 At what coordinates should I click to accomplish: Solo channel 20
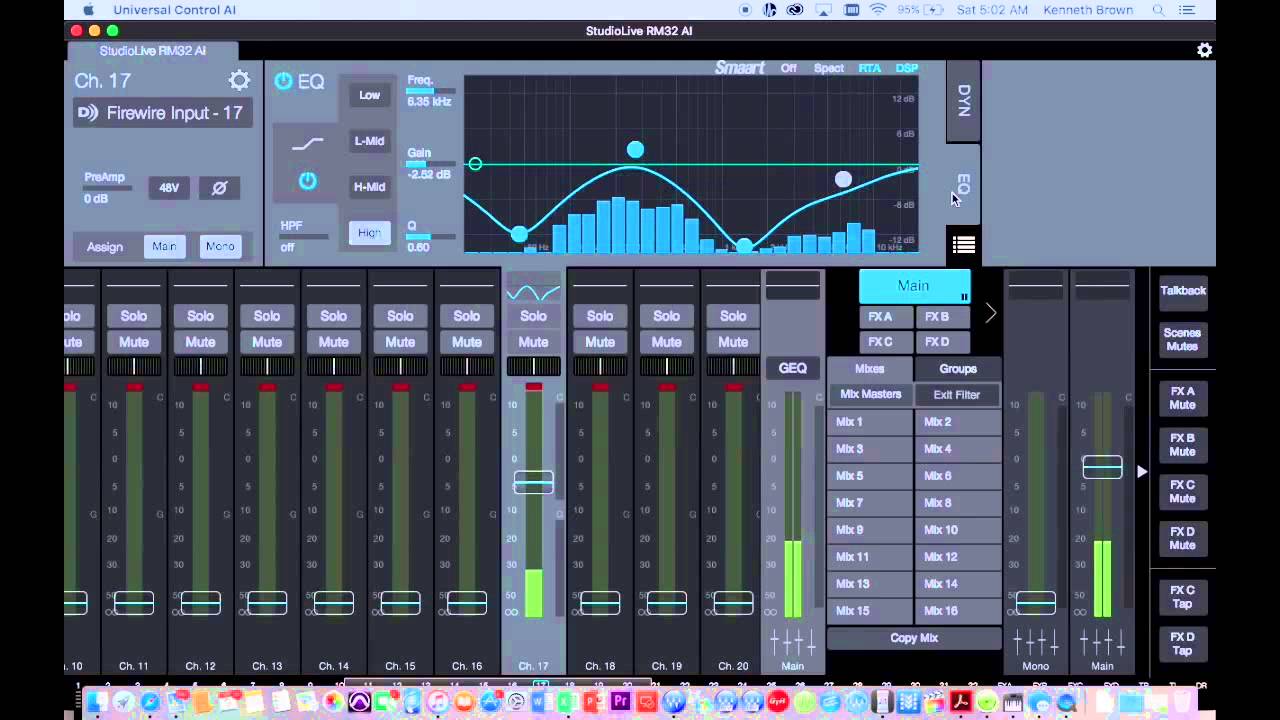(x=733, y=316)
